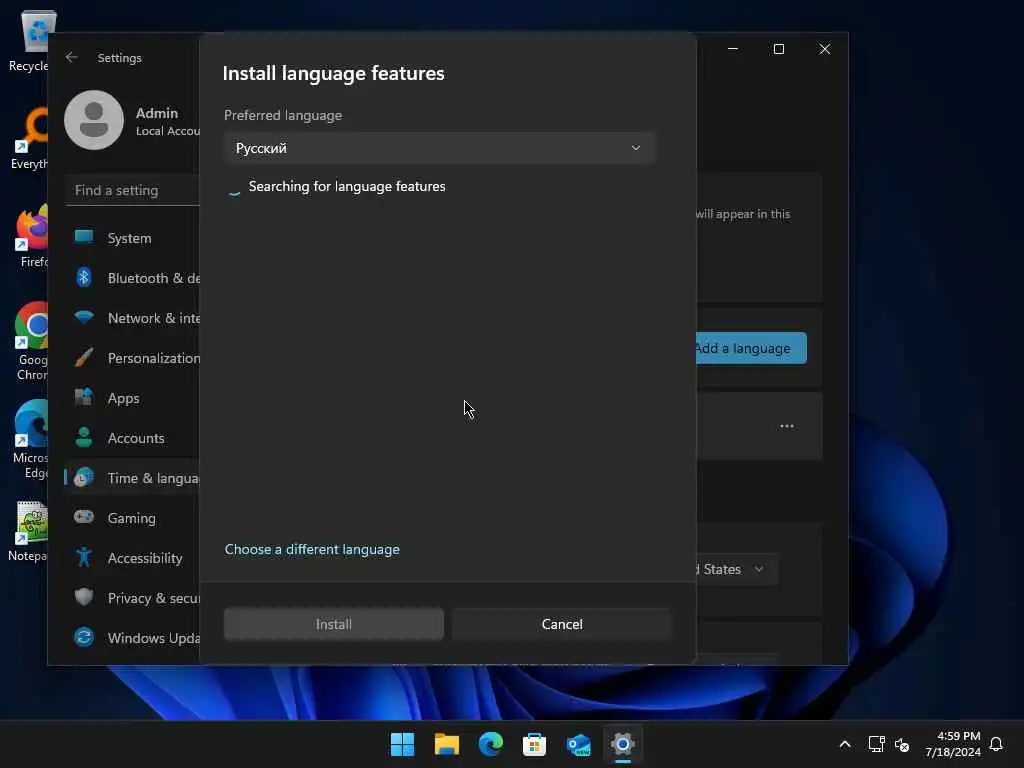Open Windows Update settings
Screen dimensions: 1024x768
(133, 638)
